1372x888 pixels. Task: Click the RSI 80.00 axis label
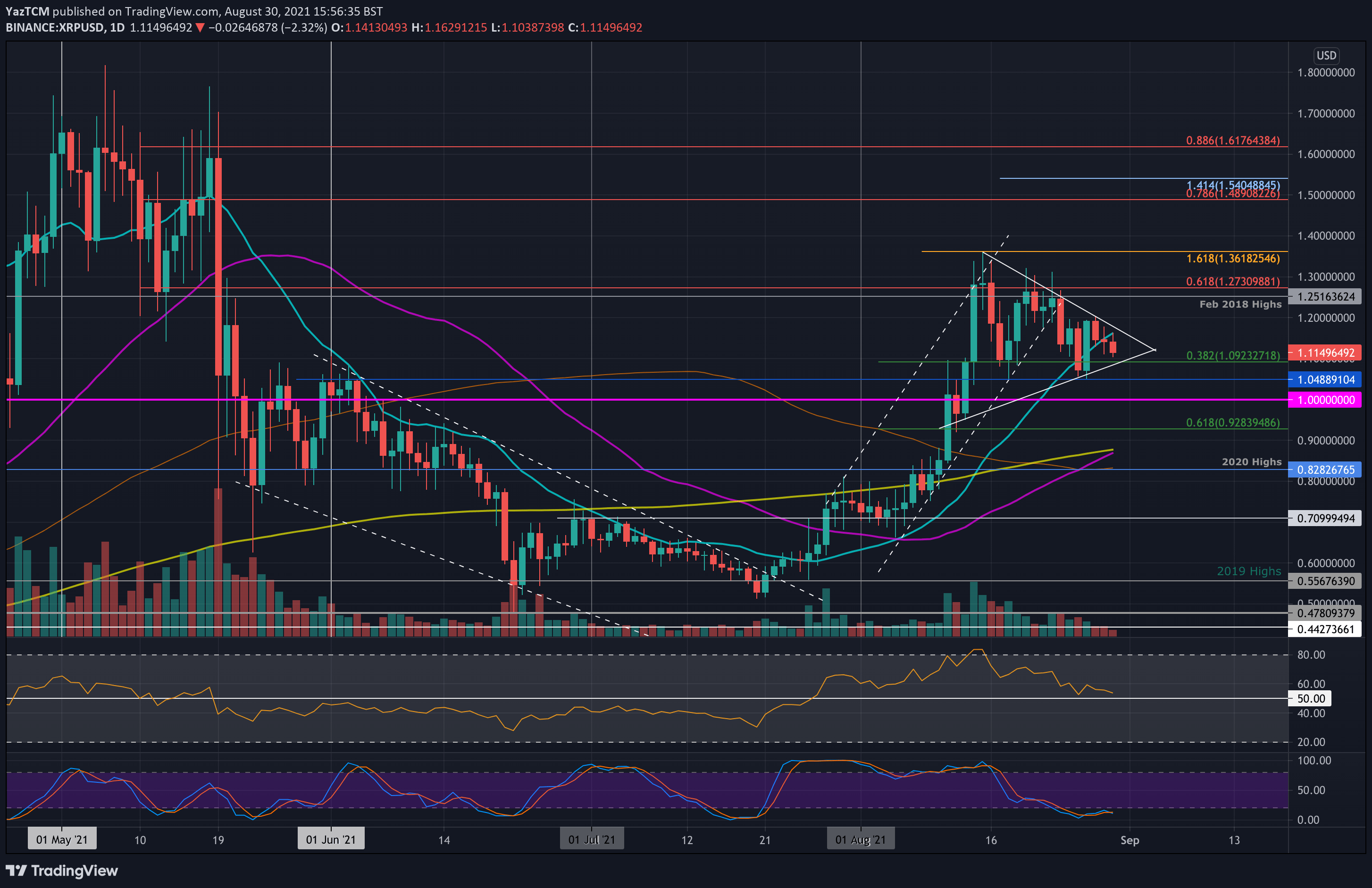tap(1311, 654)
